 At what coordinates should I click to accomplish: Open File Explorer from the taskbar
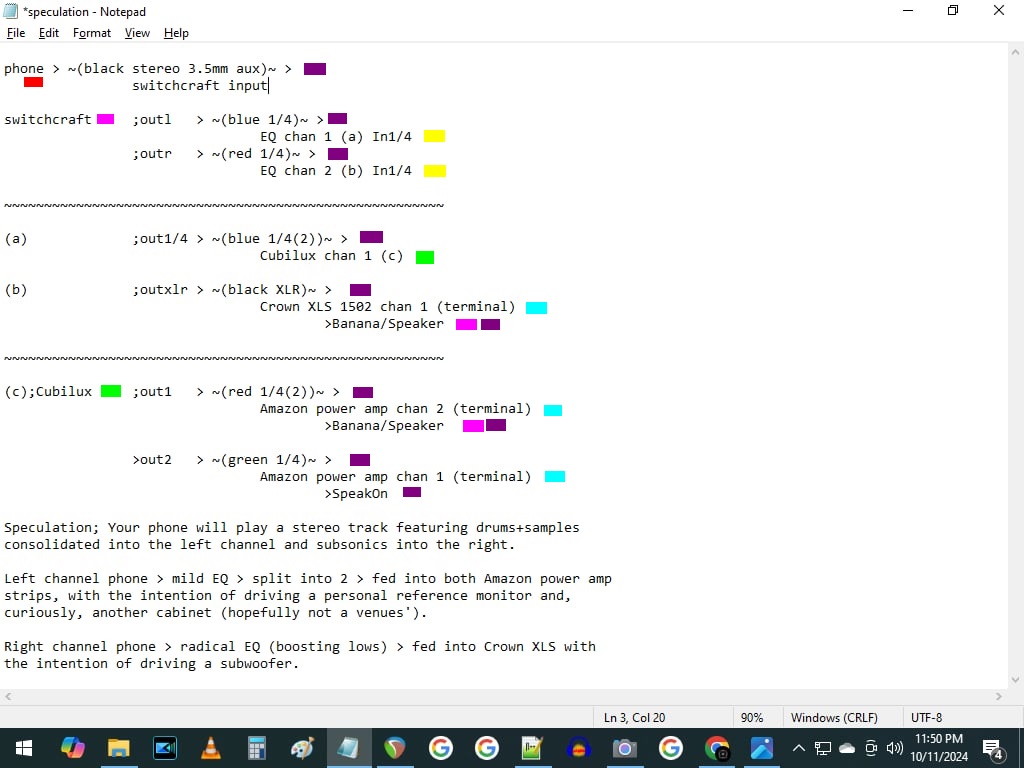[x=119, y=748]
